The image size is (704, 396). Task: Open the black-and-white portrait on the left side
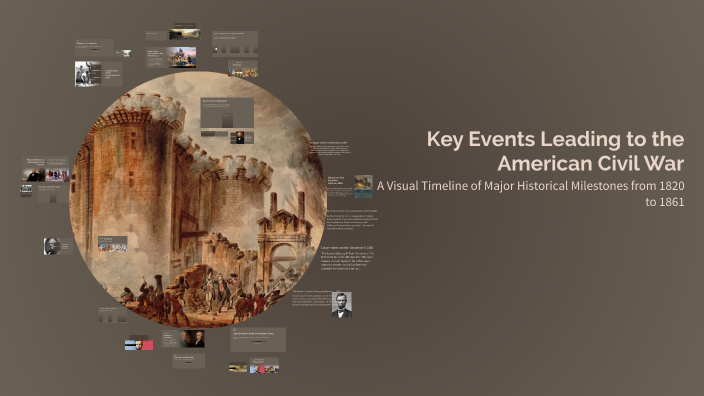[52, 246]
